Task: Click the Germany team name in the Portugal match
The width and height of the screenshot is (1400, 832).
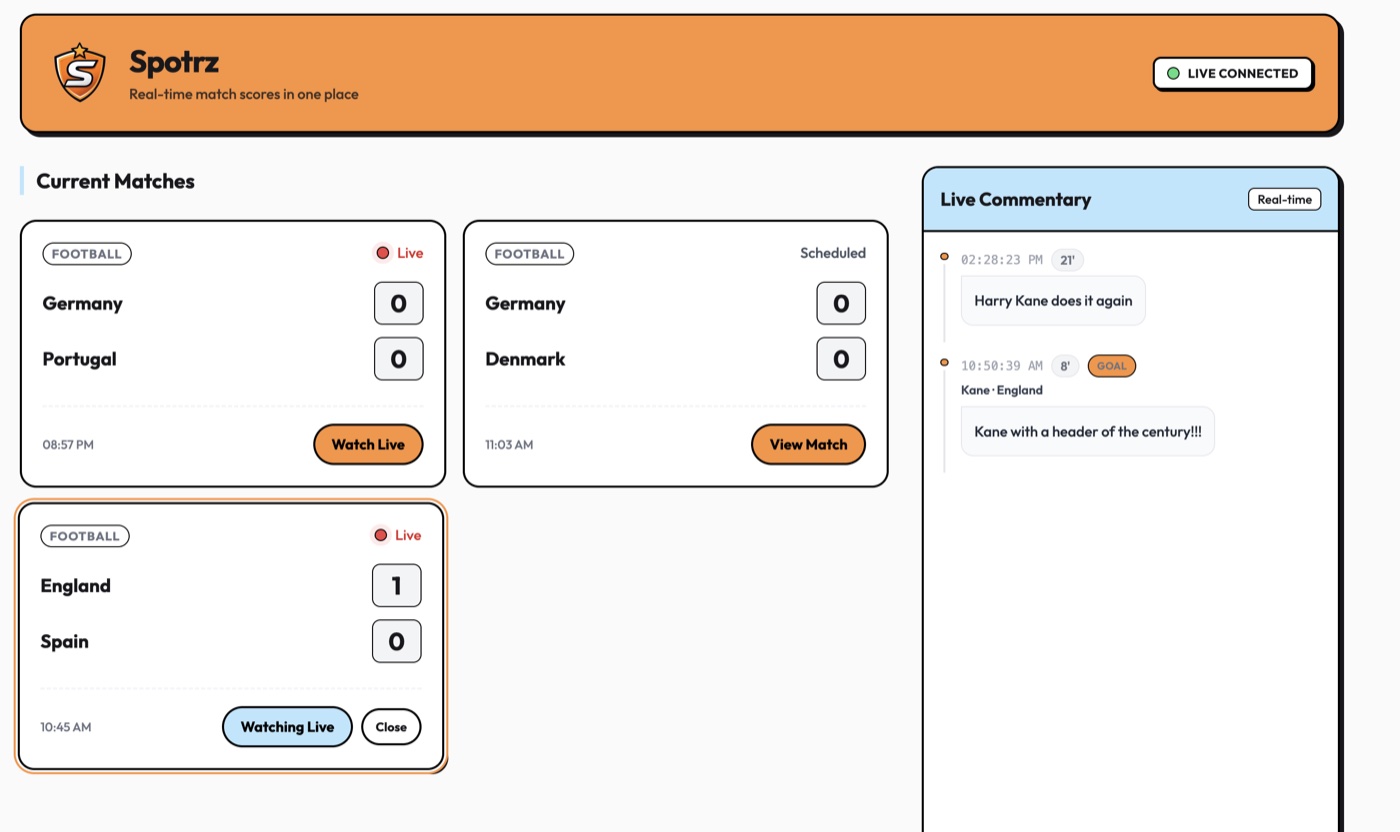Action: (x=82, y=304)
